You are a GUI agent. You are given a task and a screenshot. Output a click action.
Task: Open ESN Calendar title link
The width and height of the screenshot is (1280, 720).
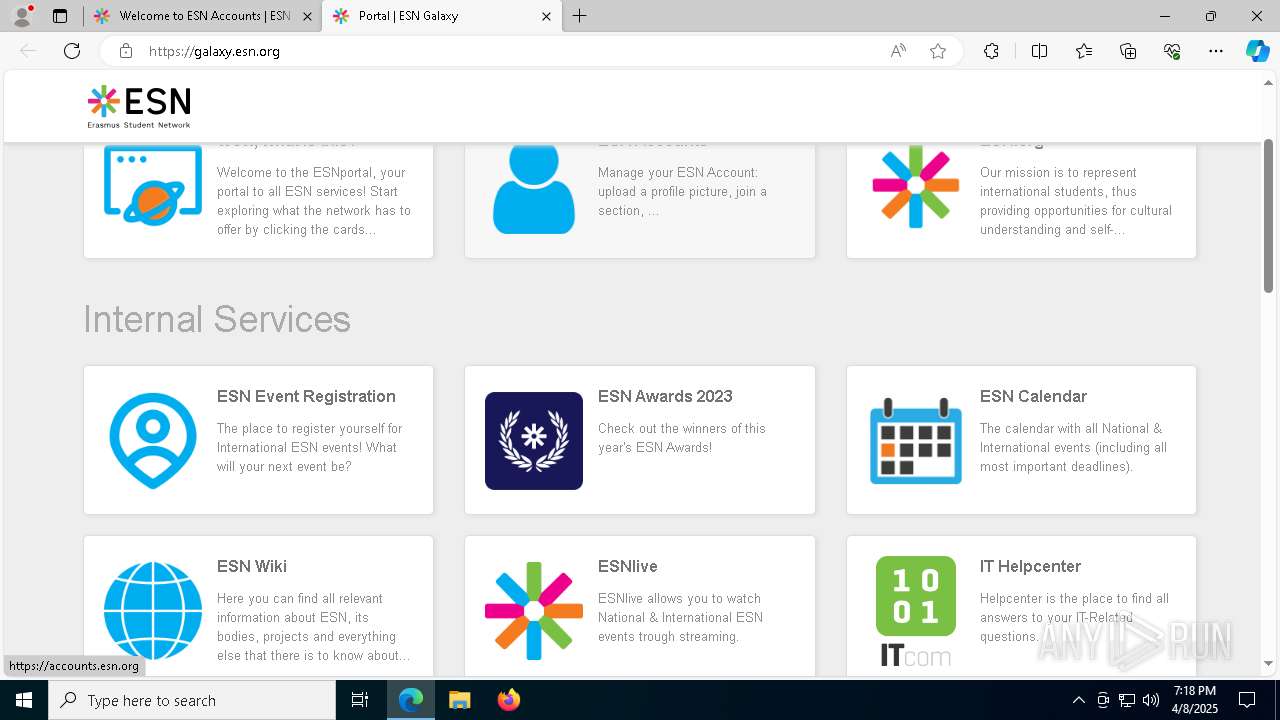(1033, 396)
